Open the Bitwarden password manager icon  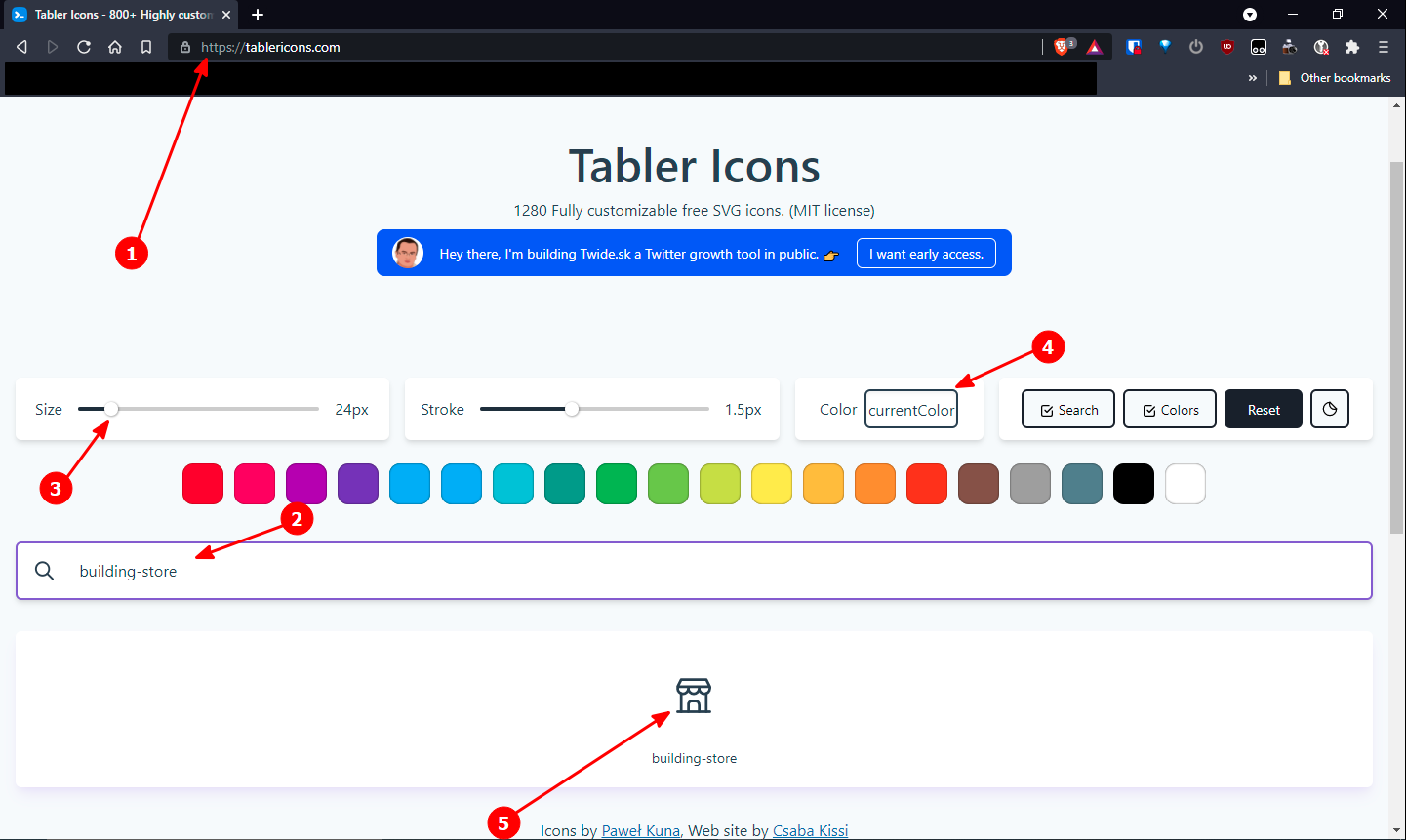[1134, 46]
